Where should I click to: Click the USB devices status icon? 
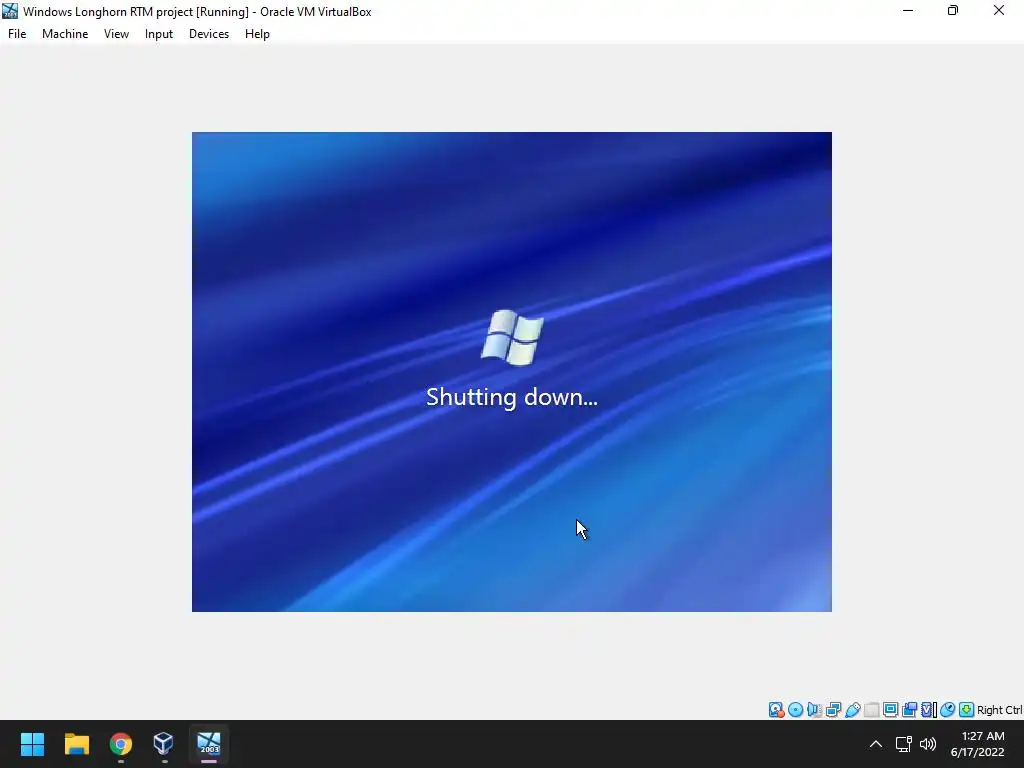pos(852,709)
